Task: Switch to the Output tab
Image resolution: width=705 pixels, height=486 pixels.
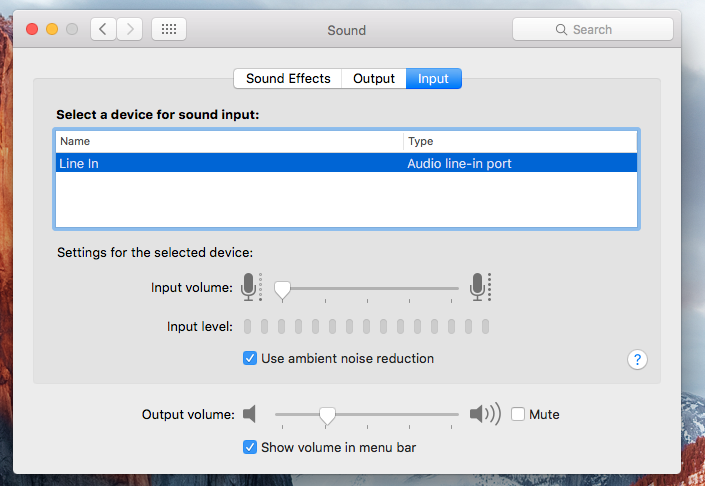Action: tap(374, 78)
